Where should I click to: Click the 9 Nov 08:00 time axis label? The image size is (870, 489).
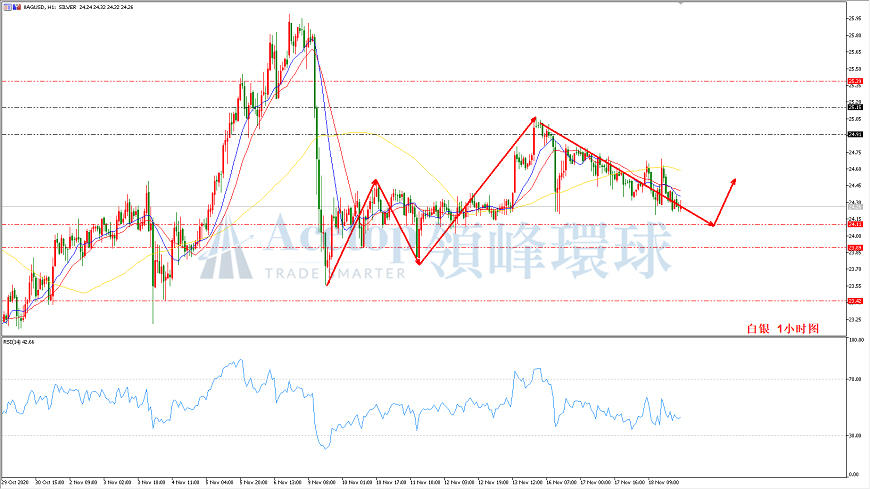(x=323, y=482)
